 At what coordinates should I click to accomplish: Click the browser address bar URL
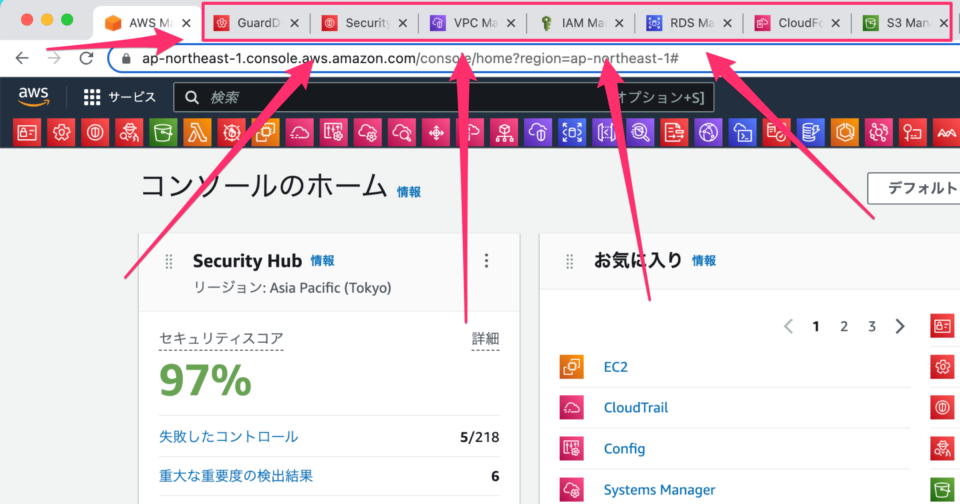tap(410, 58)
